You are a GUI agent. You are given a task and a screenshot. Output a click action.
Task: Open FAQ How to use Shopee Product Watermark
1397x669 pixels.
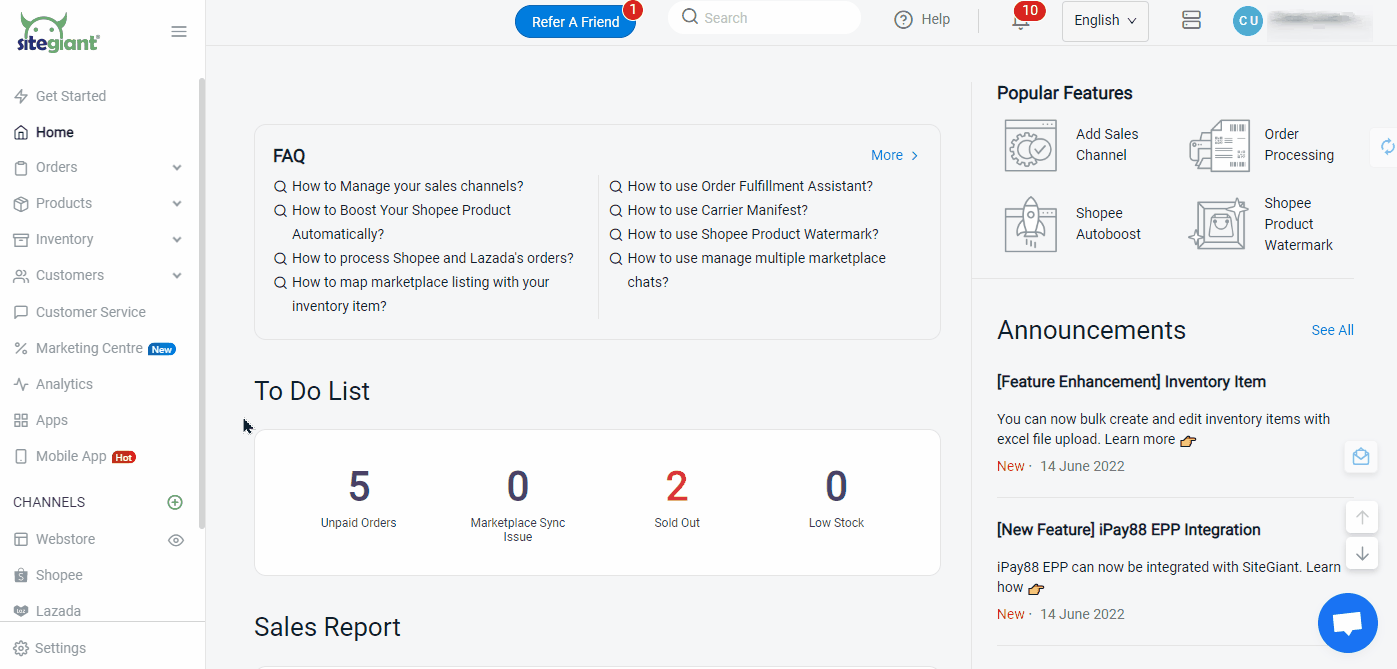pos(753,234)
